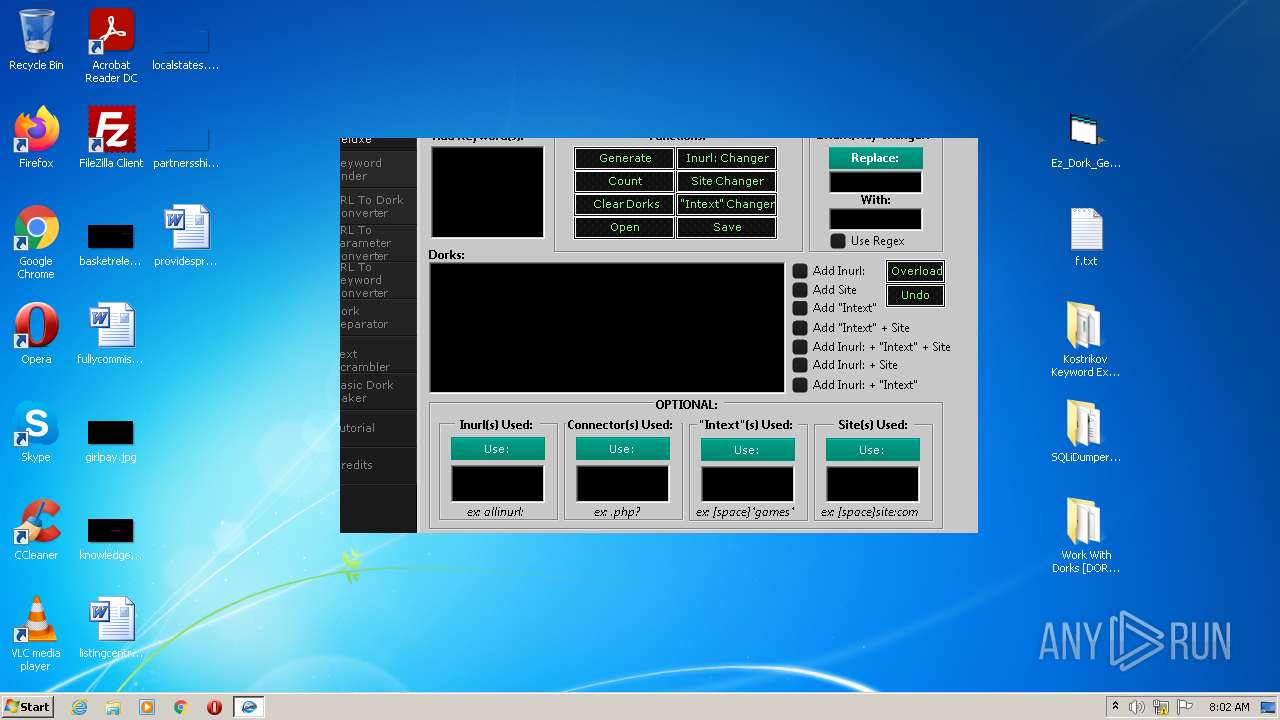Viewport: 1280px width, 720px height.
Task: Click the Chrome taskbar icon
Action: pyautogui.click(x=181, y=707)
